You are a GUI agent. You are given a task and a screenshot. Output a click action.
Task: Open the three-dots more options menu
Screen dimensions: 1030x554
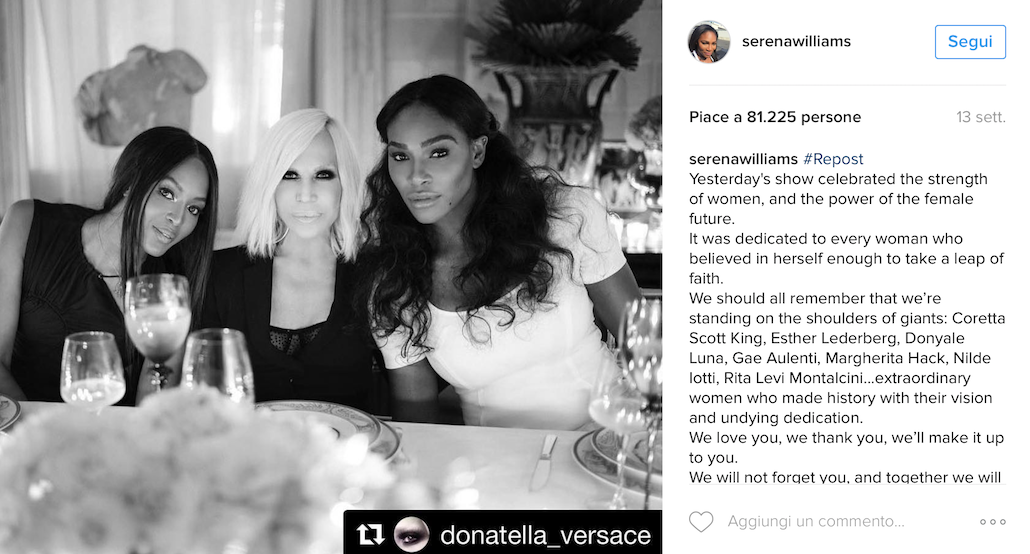[993, 521]
